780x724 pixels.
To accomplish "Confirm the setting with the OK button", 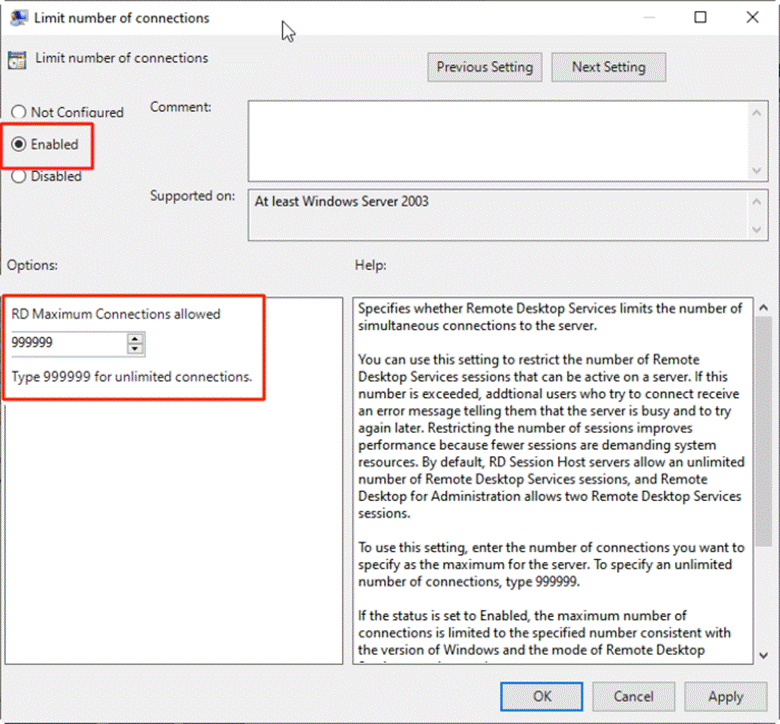I will [541, 696].
